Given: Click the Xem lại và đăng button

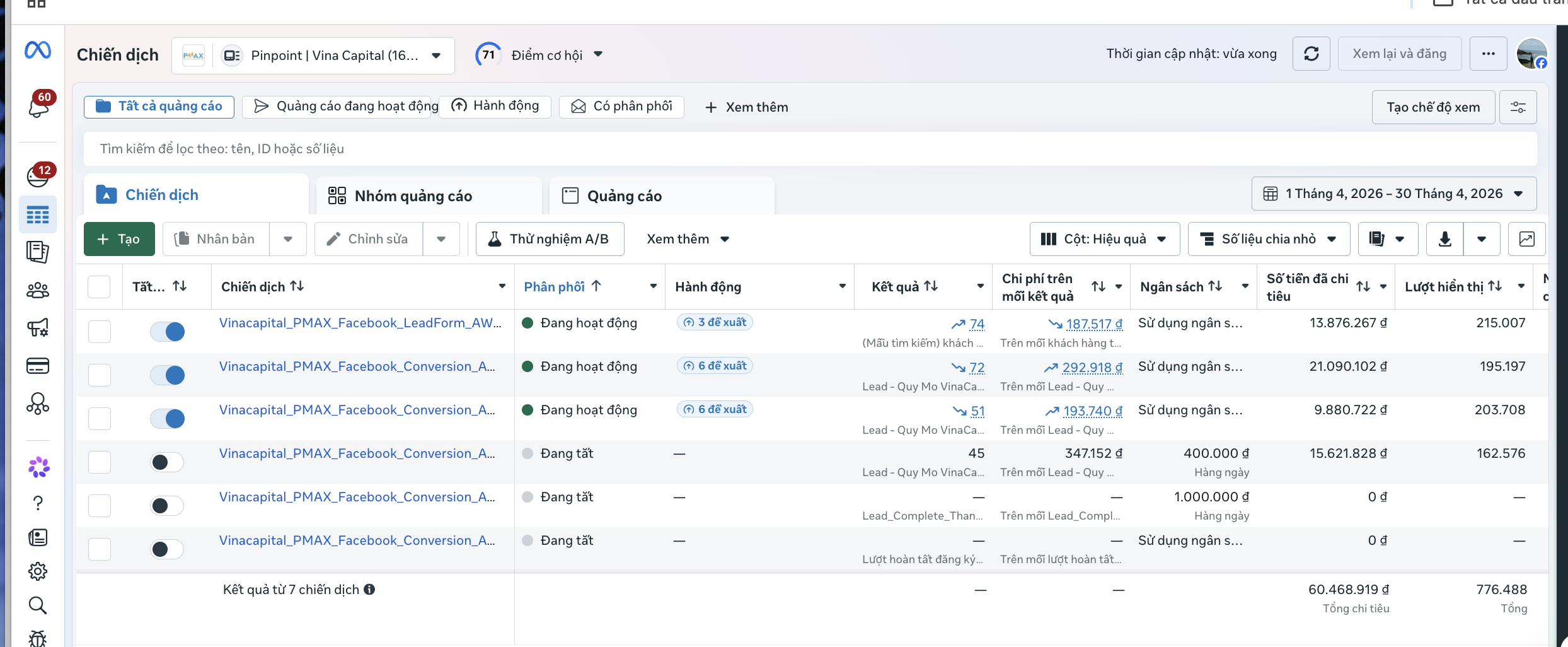Looking at the screenshot, I should point(1399,54).
